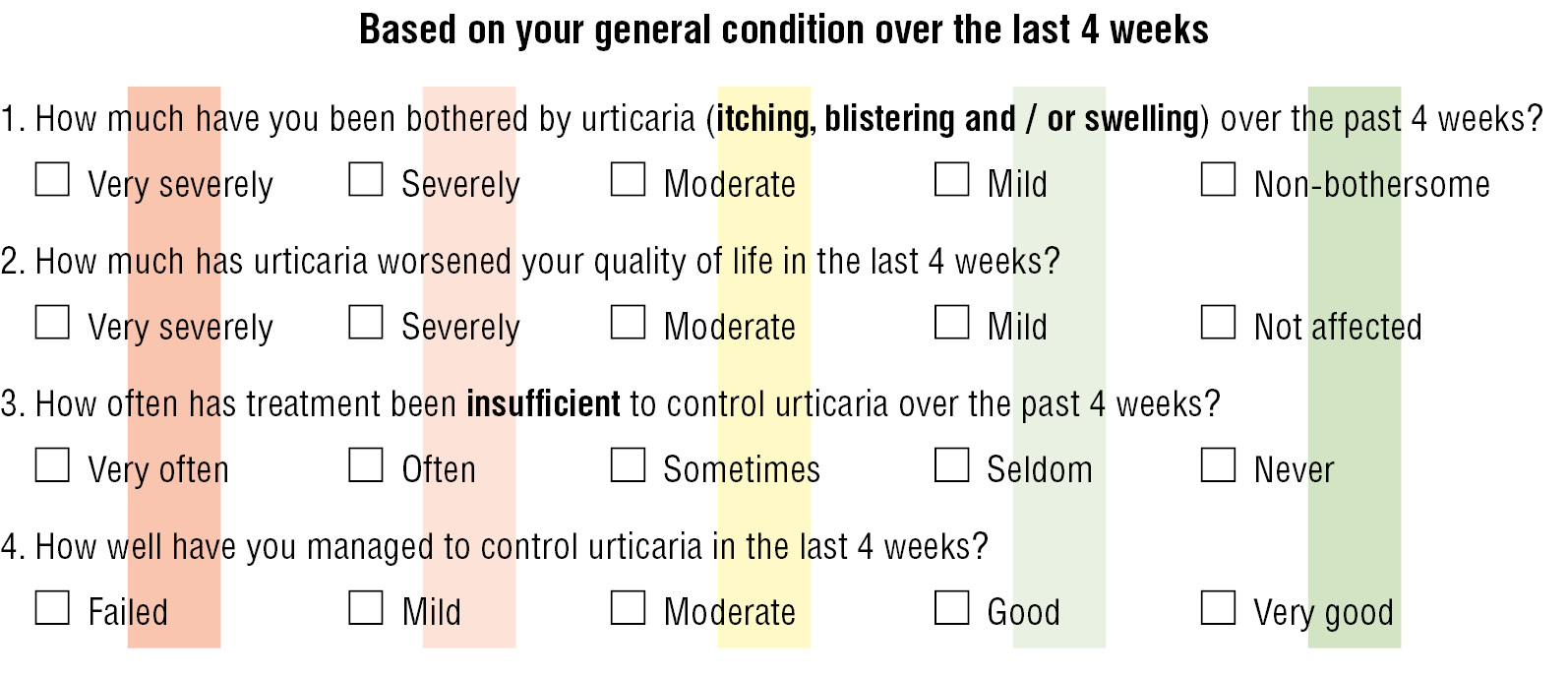1568x677 pixels.
Task: Mark the 'Non-bothersome' checkbox
Action: [1218, 180]
